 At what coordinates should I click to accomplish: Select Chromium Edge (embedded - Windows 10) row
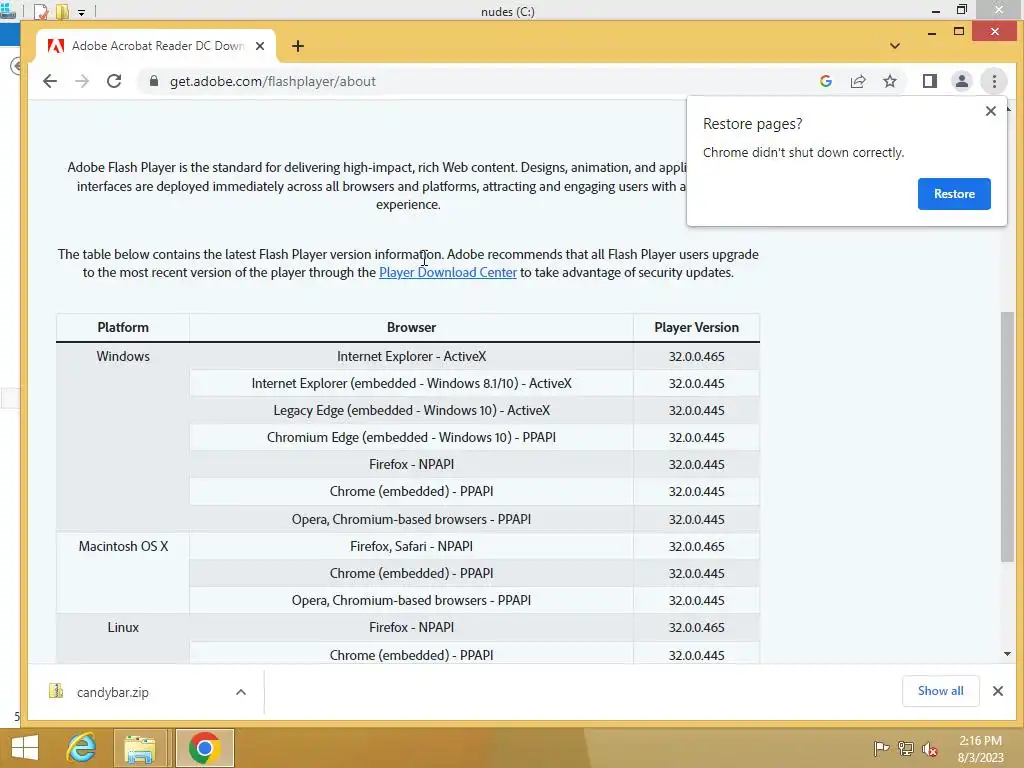pos(411,438)
